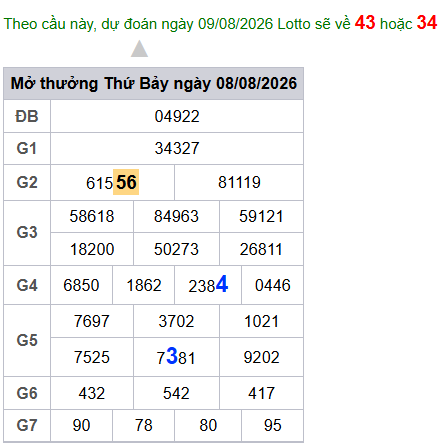Select the G1 prize number 34327
Image resolution: width=442 pixels, height=448 pixels.
(x=177, y=148)
